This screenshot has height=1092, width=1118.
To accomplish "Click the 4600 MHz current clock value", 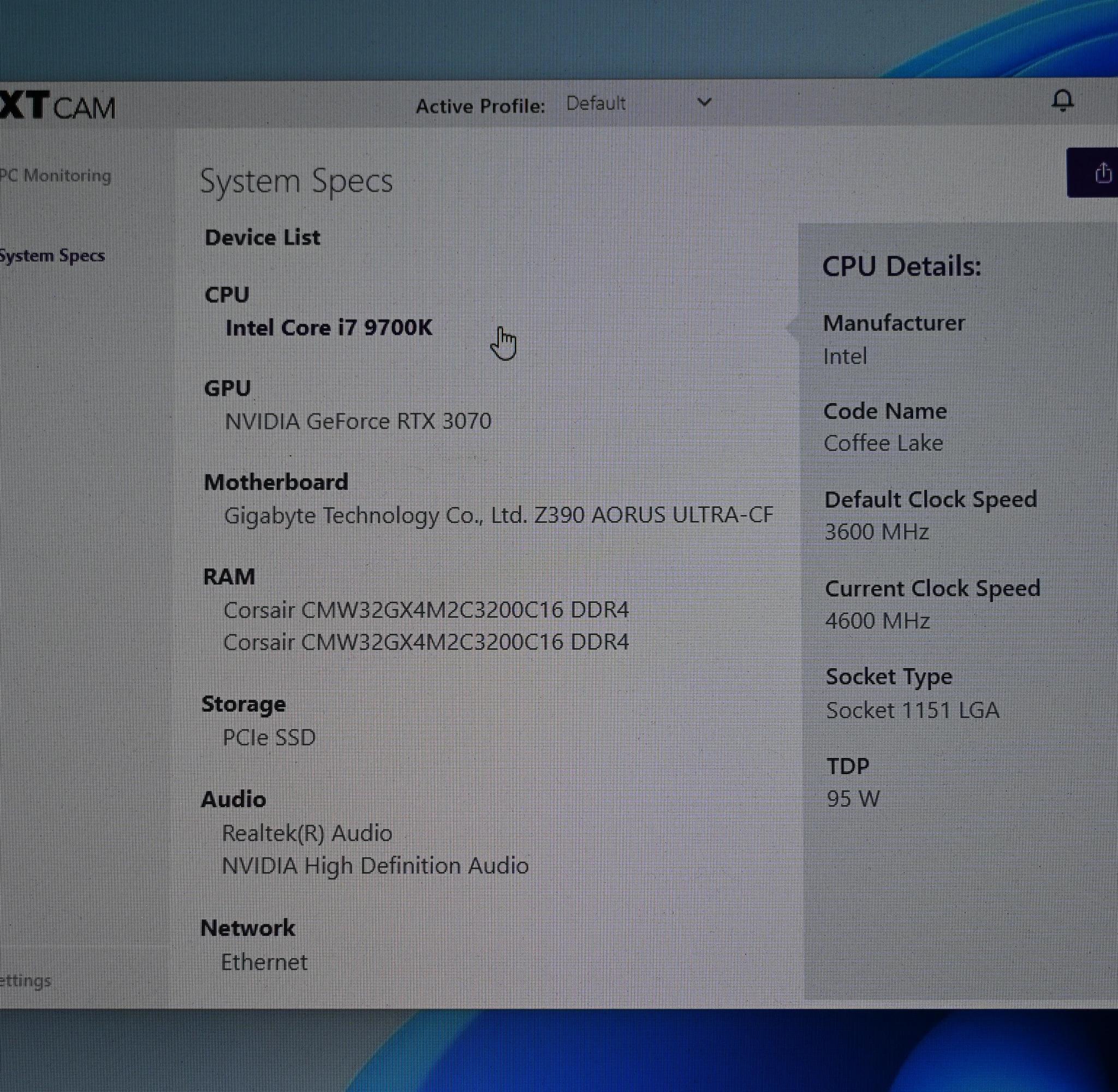I will click(877, 621).
